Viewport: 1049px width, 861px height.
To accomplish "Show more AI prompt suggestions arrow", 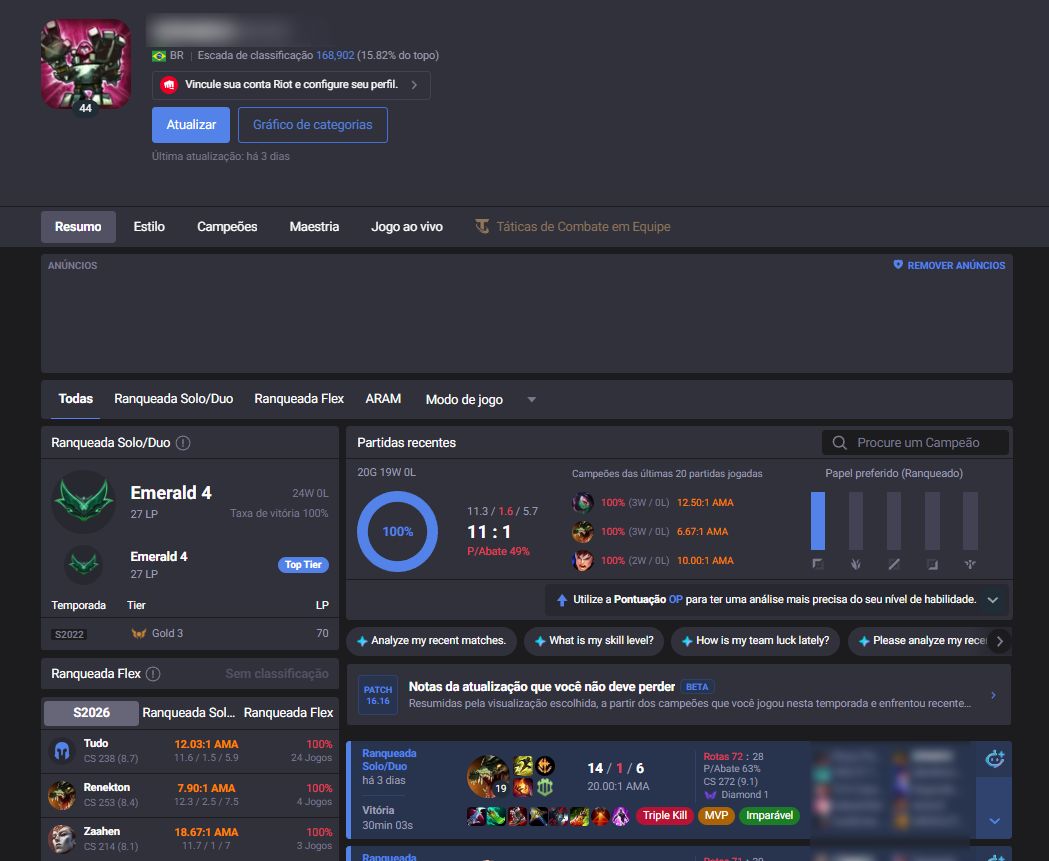I will tap(999, 641).
